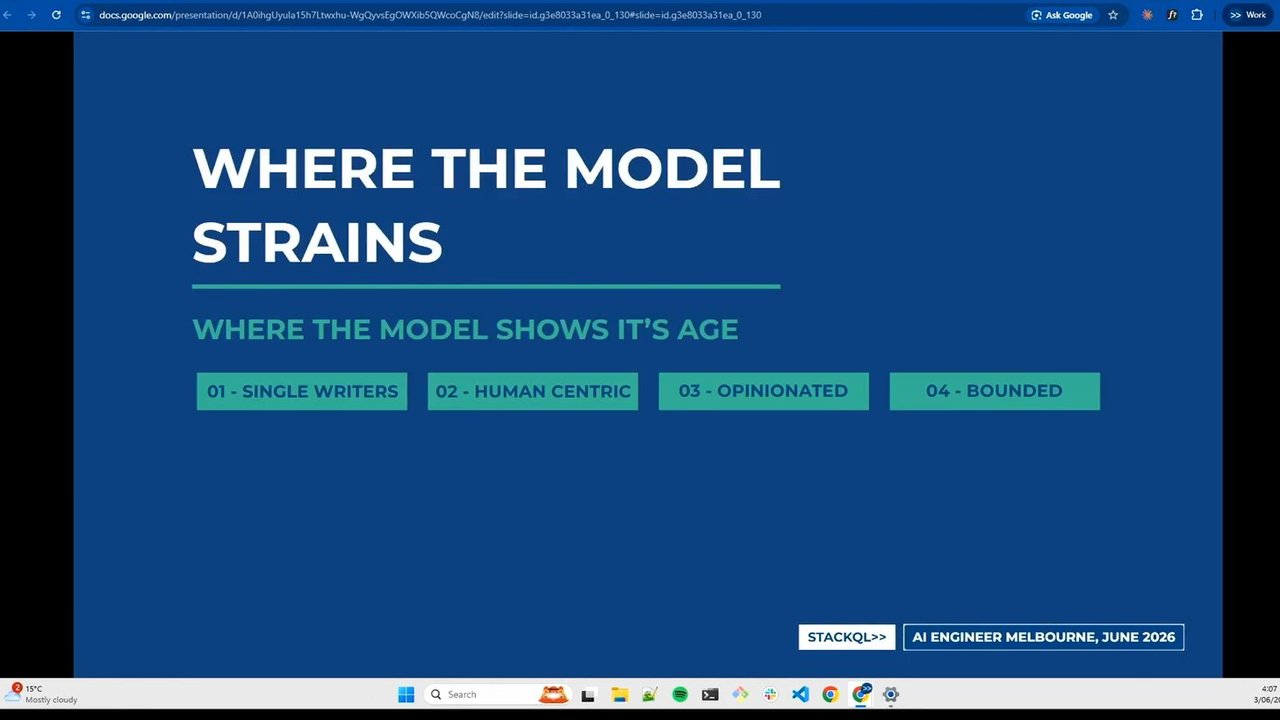
Task: Select the 03 - Opinionated box
Action: click(x=763, y=391)
